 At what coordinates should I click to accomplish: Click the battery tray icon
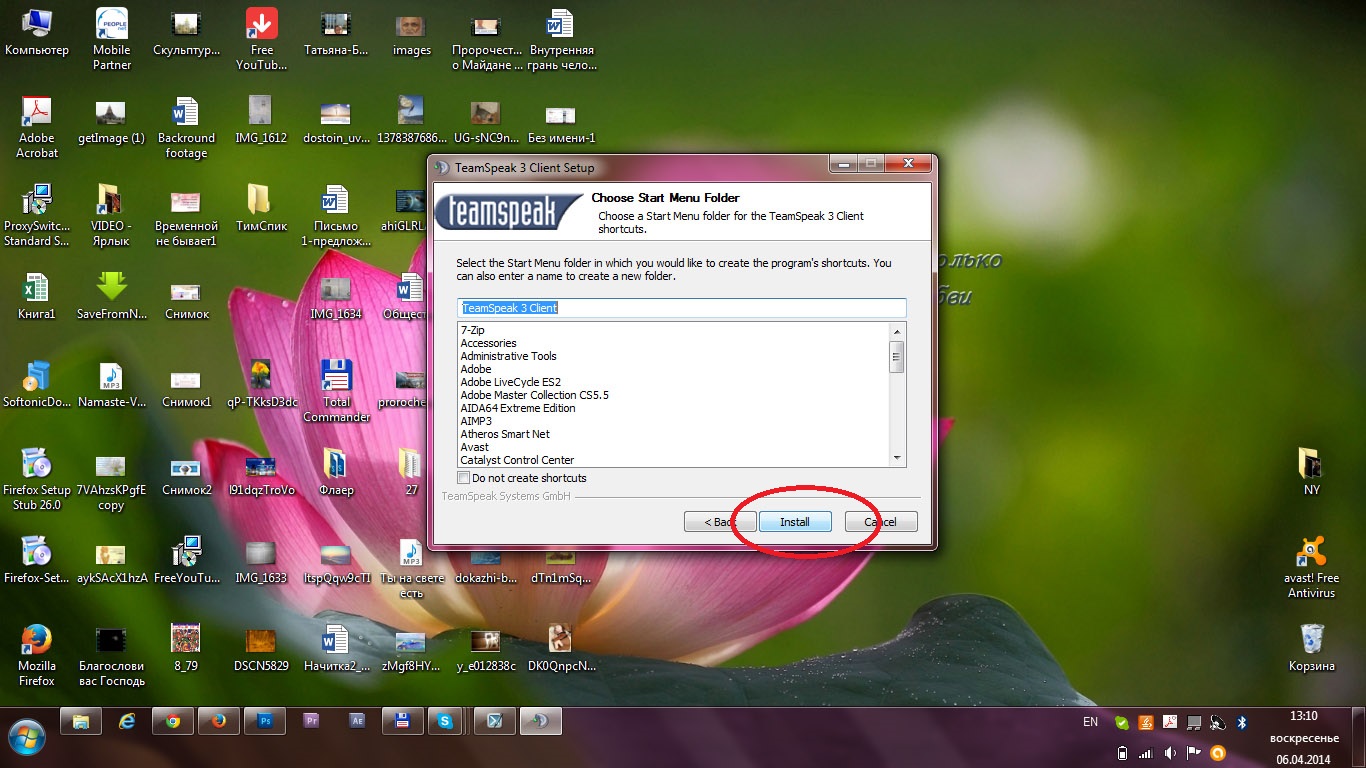[x=1122, y=753]
